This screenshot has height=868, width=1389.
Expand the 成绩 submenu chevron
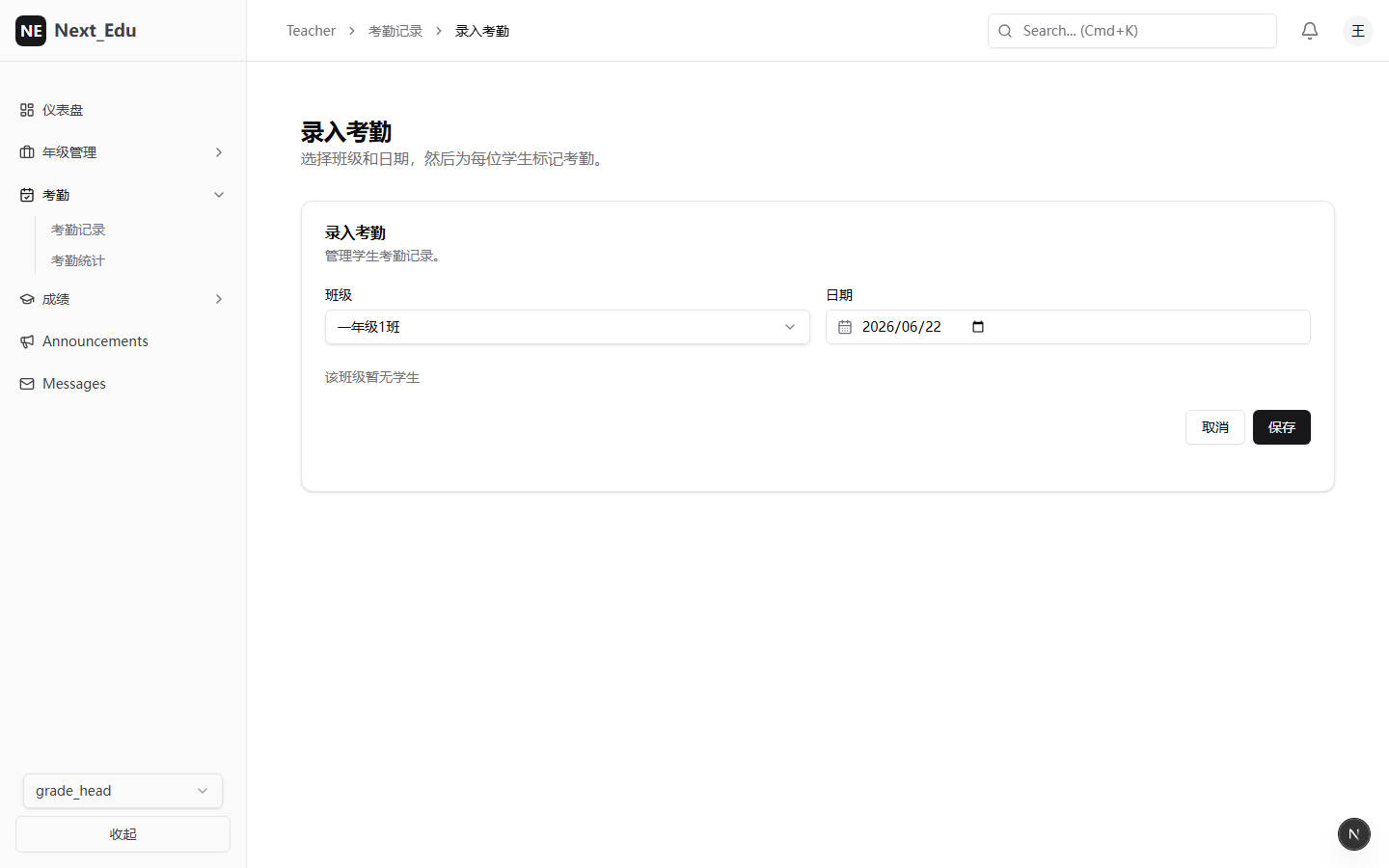219,299
